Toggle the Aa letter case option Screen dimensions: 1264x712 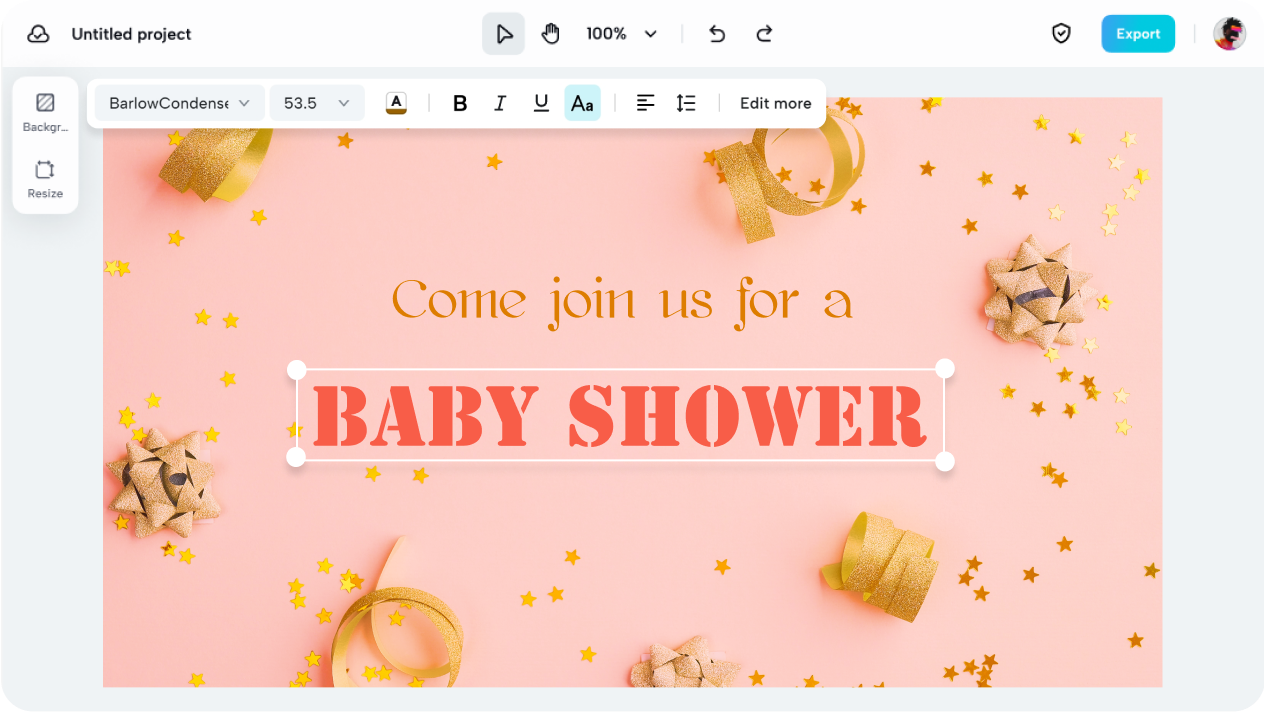pyautogui.click(x=583, y=103)
